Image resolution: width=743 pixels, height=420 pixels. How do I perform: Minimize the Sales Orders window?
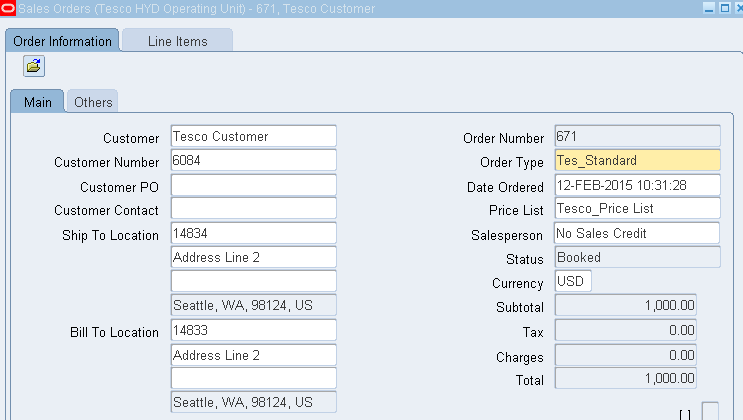tap(709, 8)
